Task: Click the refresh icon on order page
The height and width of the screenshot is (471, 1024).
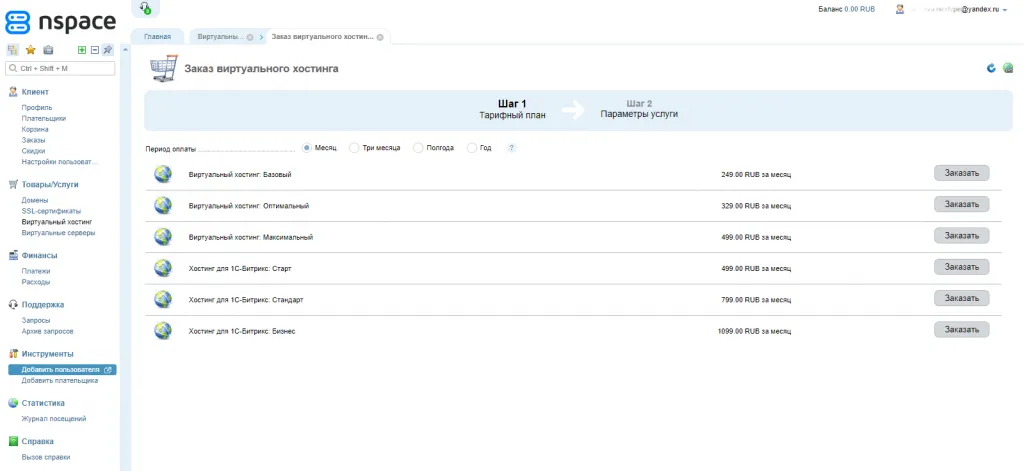Action: (991, 68)
